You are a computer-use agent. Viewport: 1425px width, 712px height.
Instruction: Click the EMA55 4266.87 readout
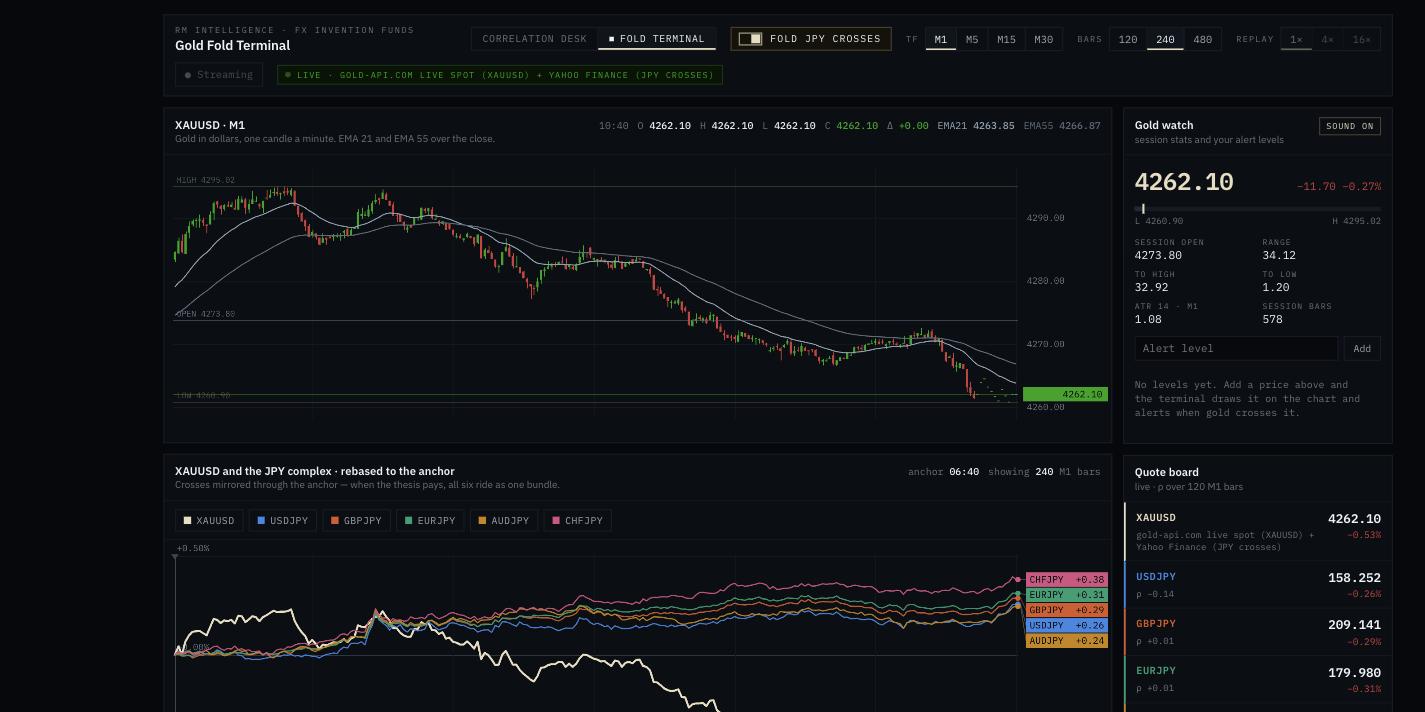[1062, 126]
